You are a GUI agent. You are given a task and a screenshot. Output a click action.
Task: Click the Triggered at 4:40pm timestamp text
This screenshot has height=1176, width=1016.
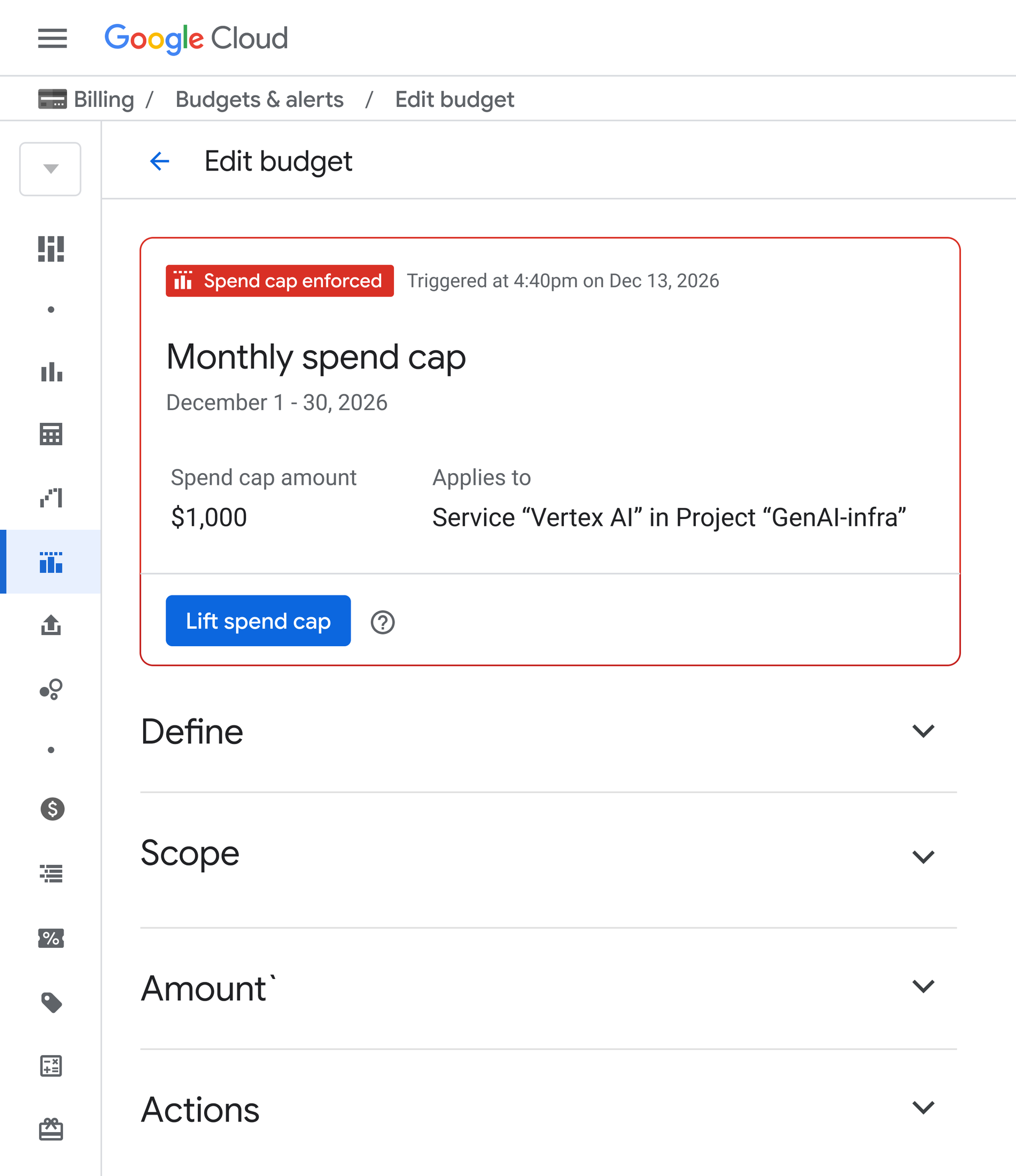563,281
